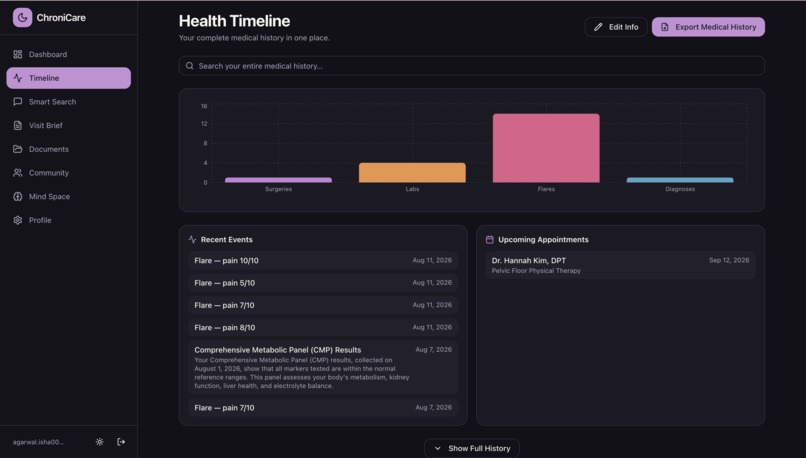Open Visit Brief section

[x=68, y=125]
